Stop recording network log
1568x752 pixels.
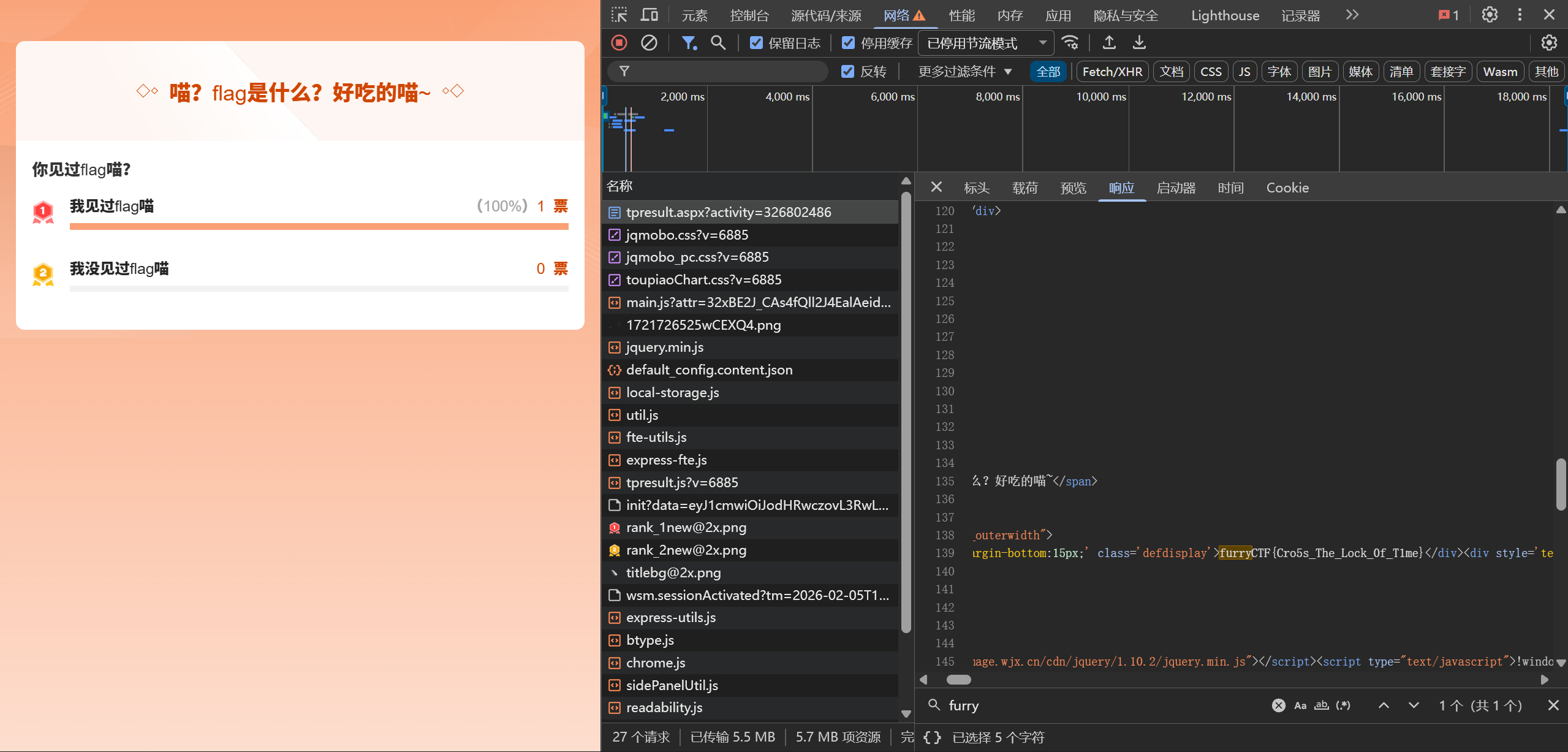click(619, 42)
